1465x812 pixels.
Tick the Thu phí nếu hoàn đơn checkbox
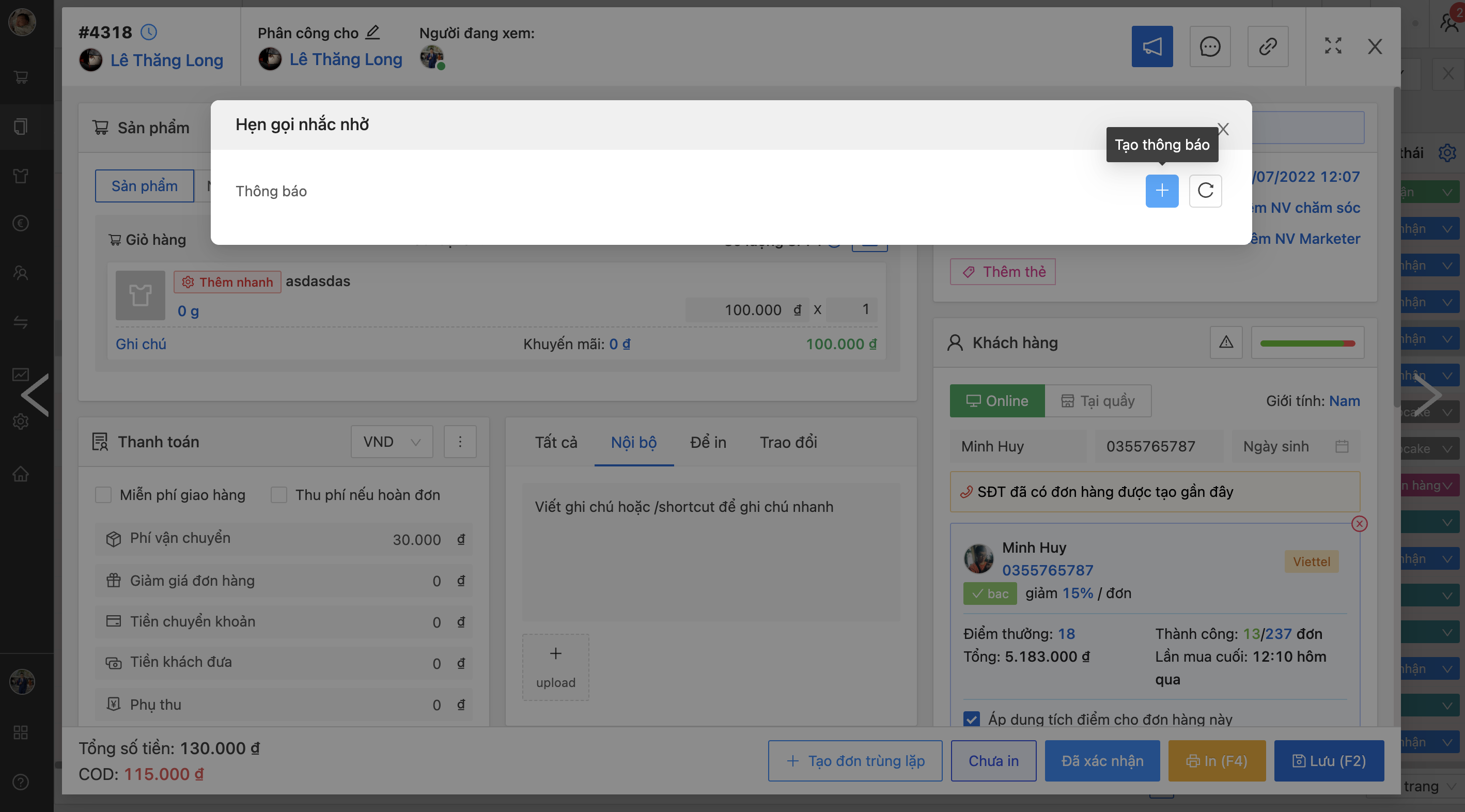point(278,495)
